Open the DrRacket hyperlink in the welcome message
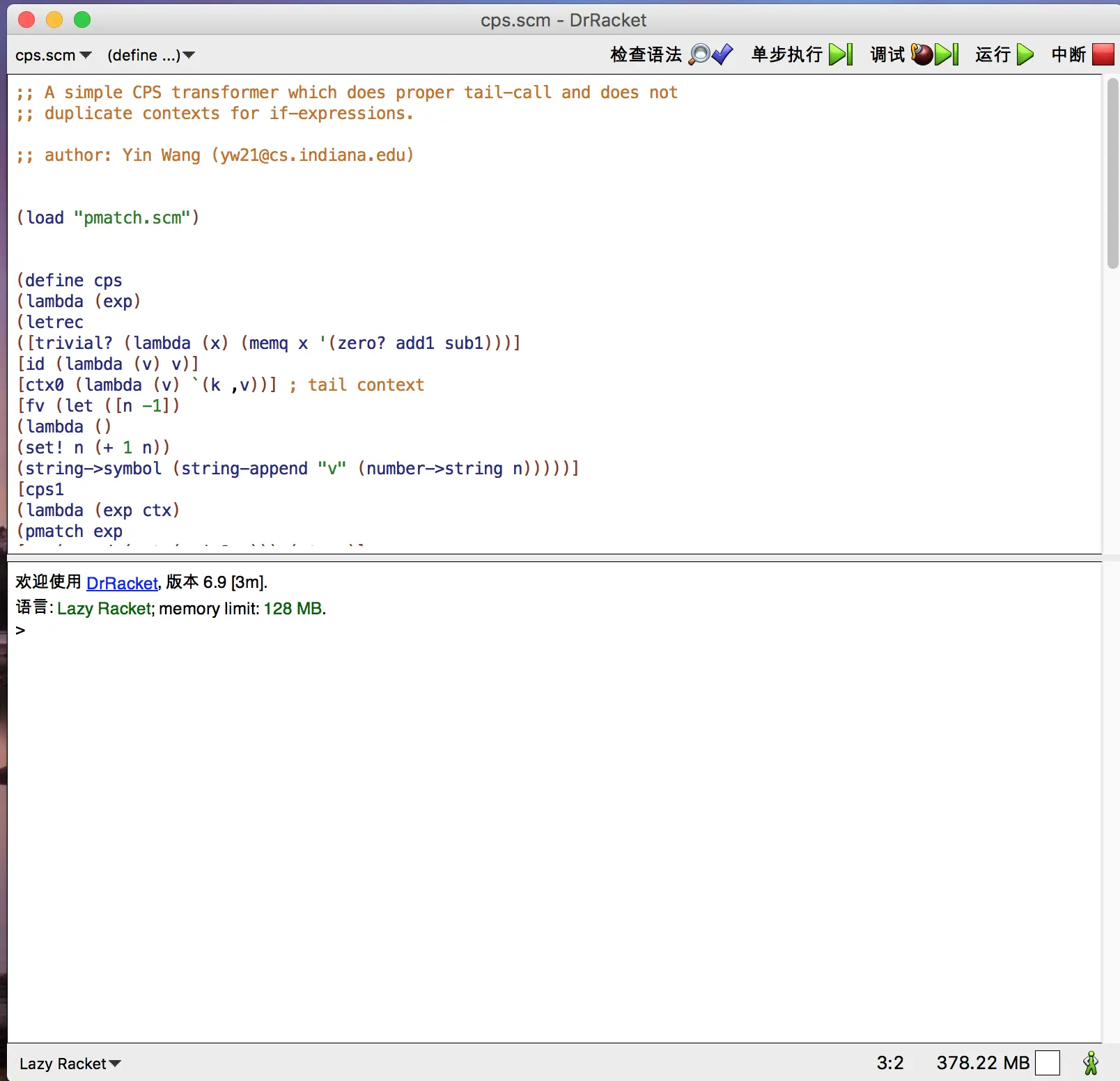Image resolution: width=1120 pixels, height=1081 pixels. 122,583
